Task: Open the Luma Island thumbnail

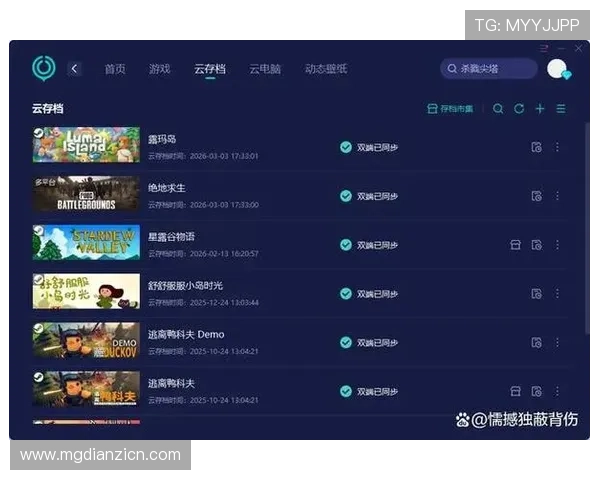Action: [86, 145]
